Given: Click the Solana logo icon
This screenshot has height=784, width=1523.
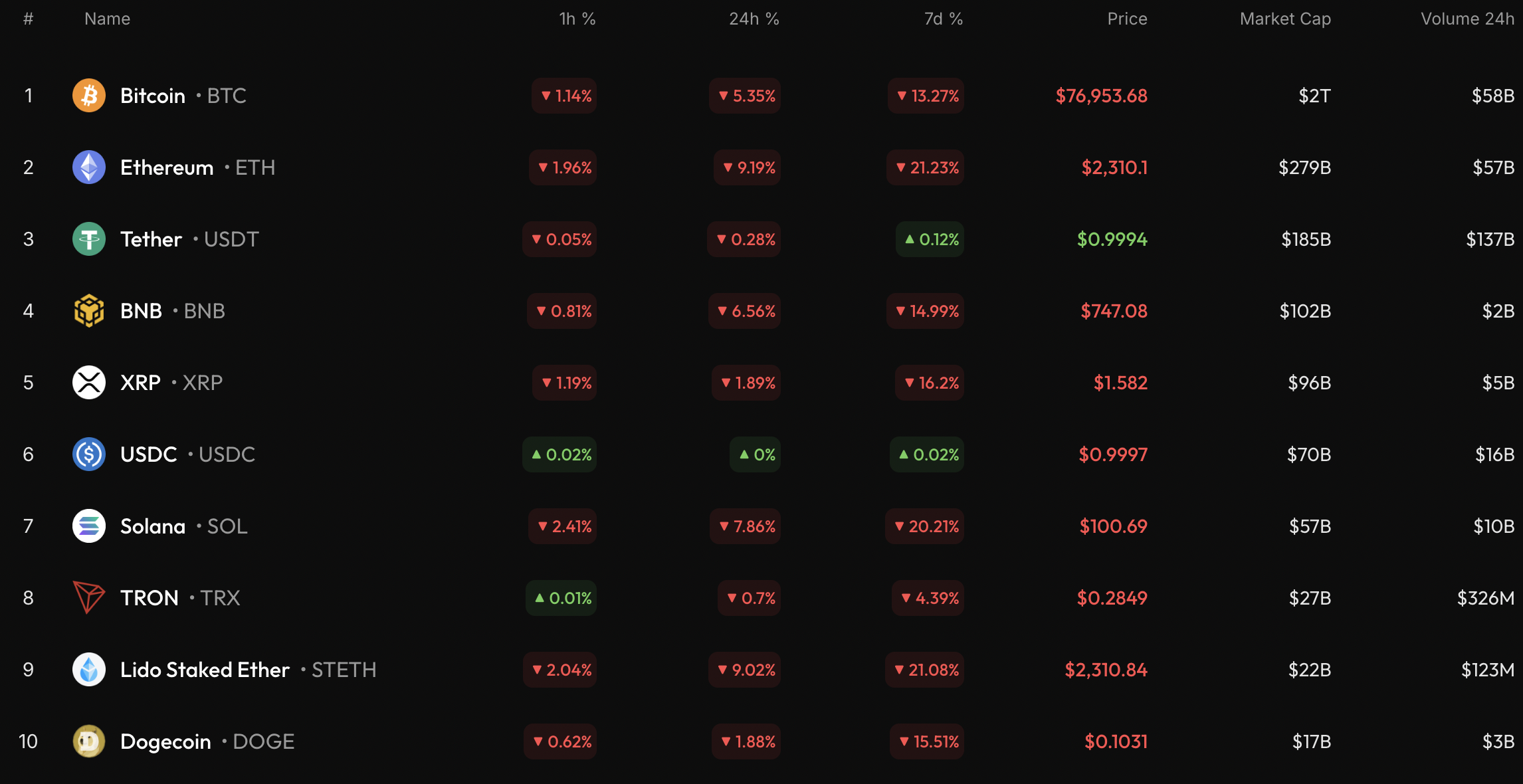Looking at the screenshot, I should click(x=89, y=526).
